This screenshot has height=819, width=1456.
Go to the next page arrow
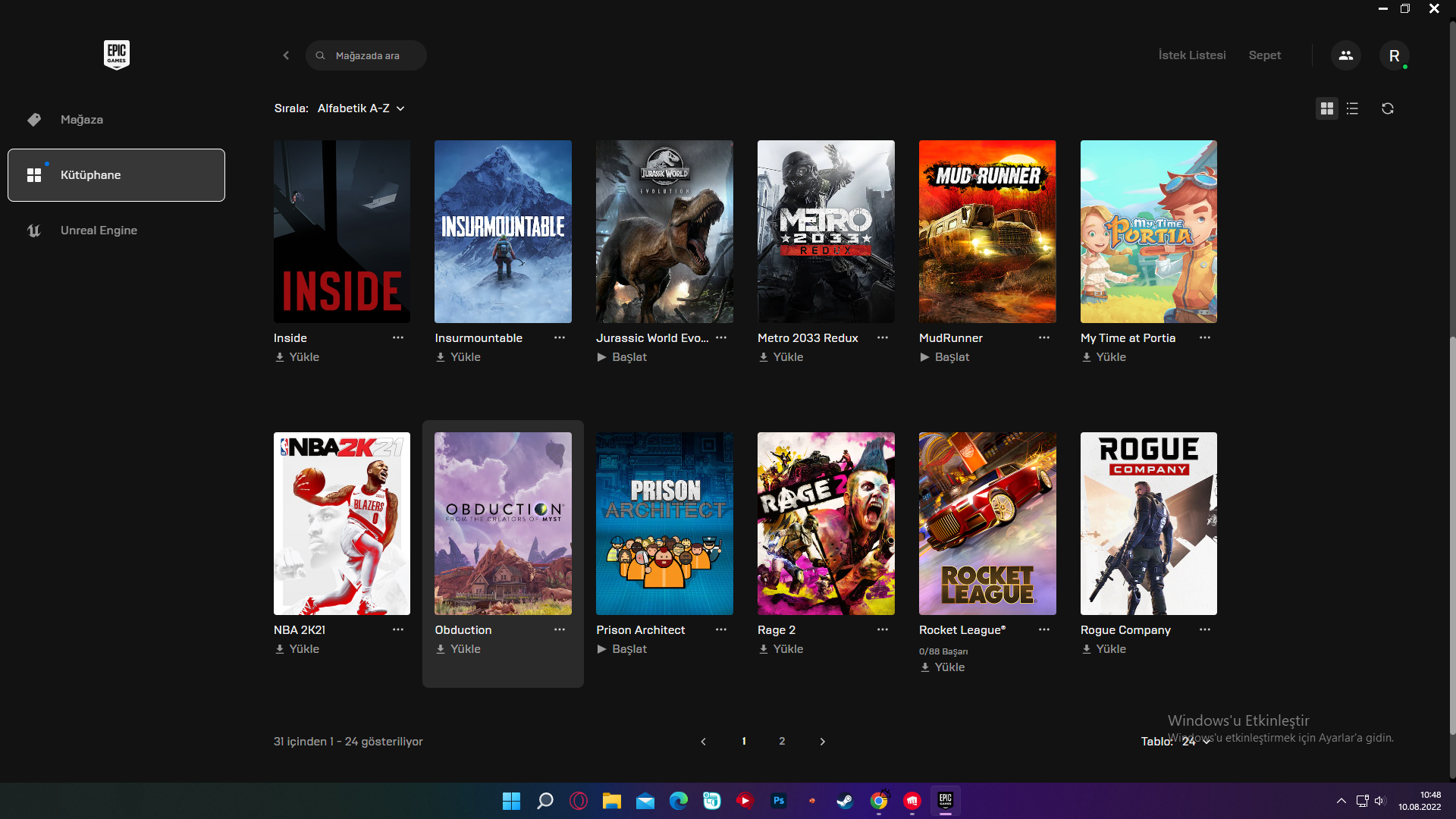(822, 742)
